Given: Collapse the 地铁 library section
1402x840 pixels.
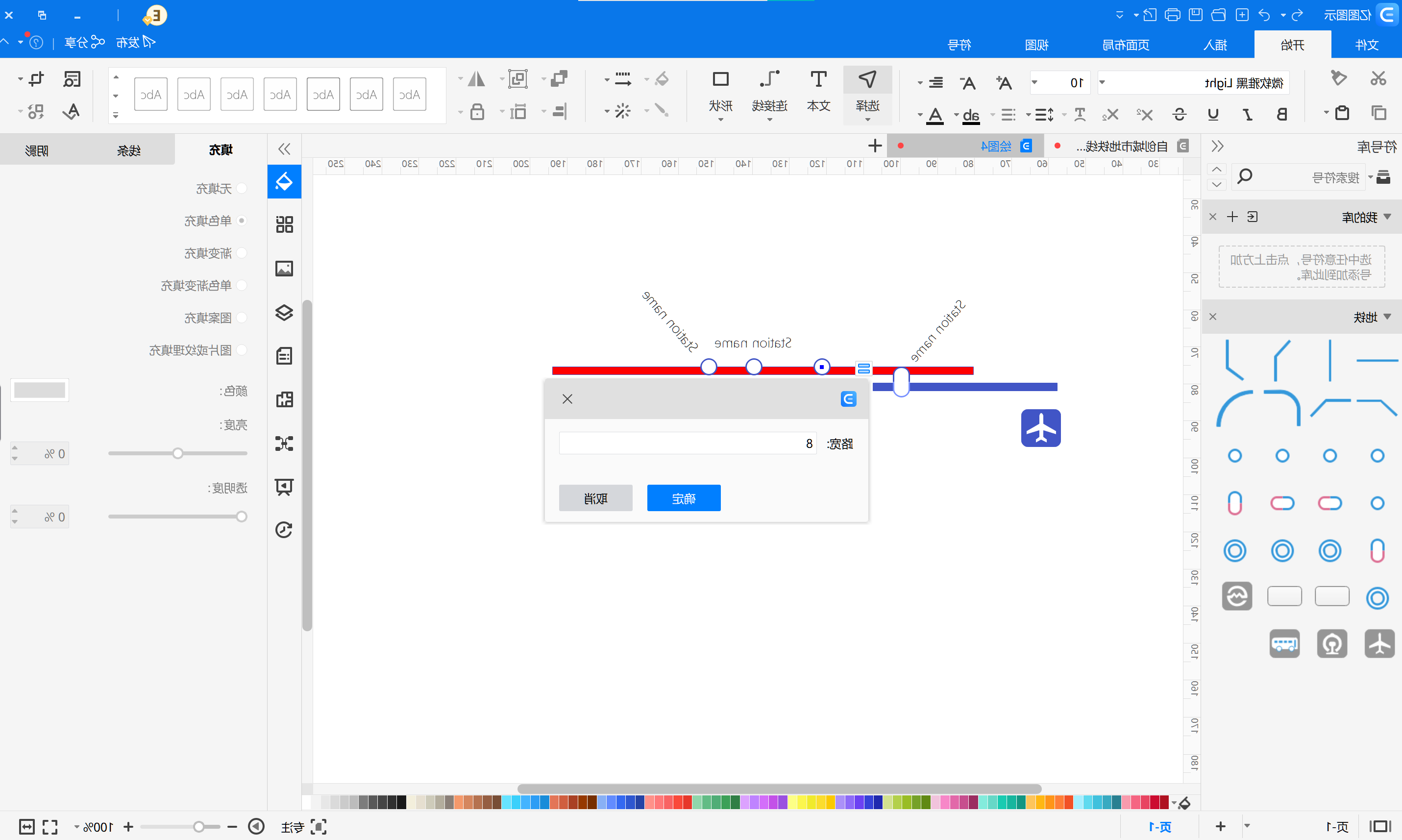Looking at the screenshot, I should click(x=1387, y=317).
